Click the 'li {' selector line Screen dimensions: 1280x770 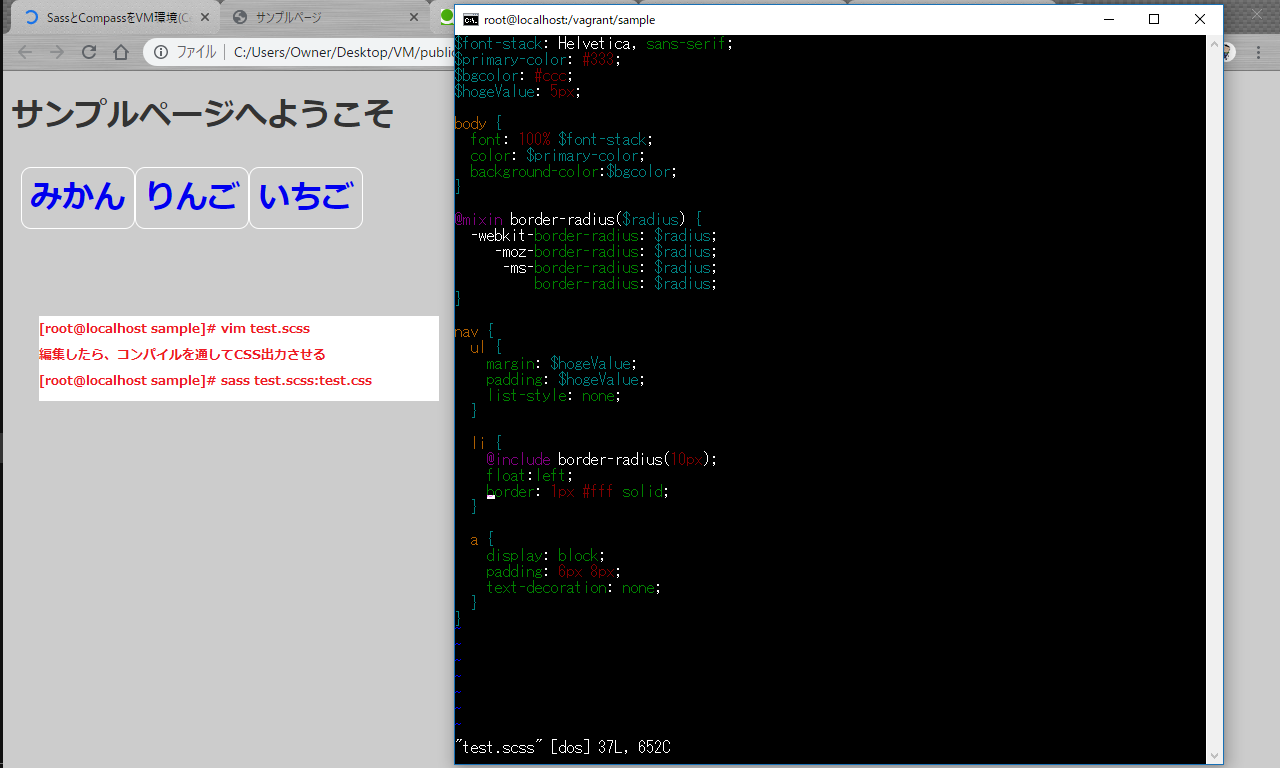tap(486, 444)
